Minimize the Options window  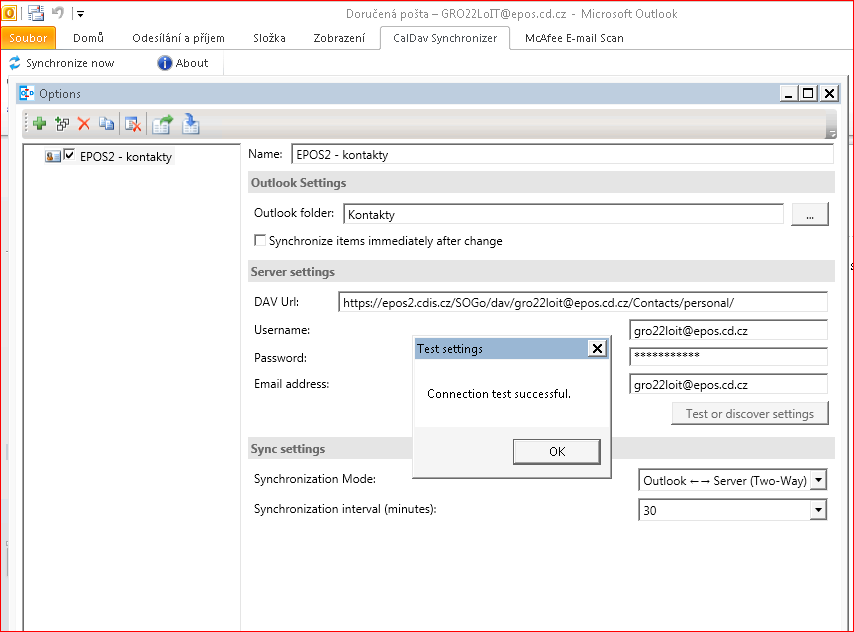[788, 94]
